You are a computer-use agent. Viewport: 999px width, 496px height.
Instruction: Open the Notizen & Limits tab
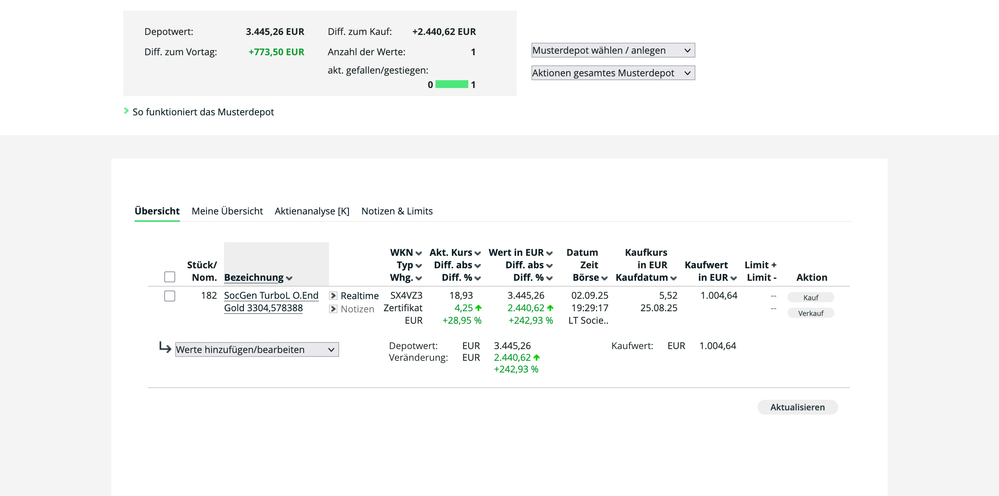coord(397,211)
